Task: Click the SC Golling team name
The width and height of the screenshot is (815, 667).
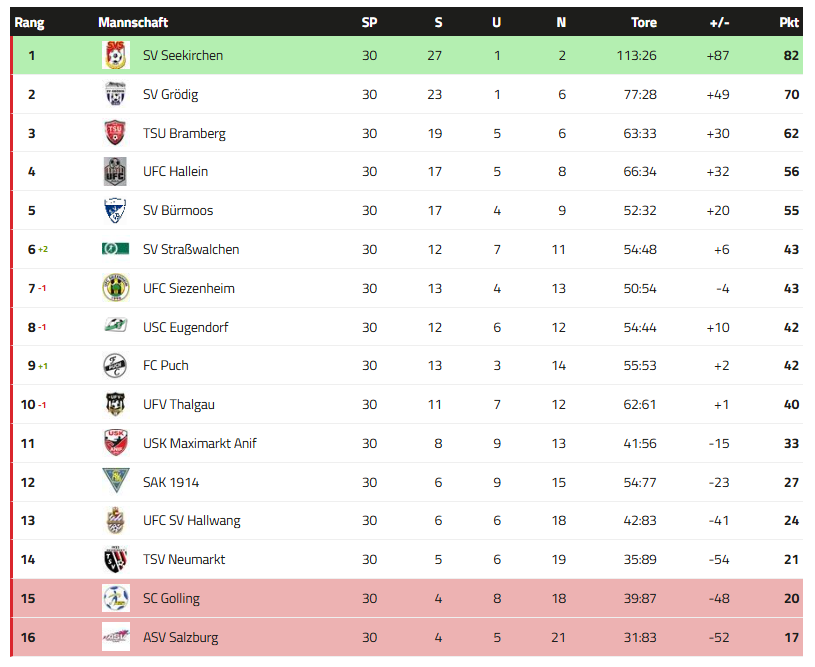Action: pos(171,598)
